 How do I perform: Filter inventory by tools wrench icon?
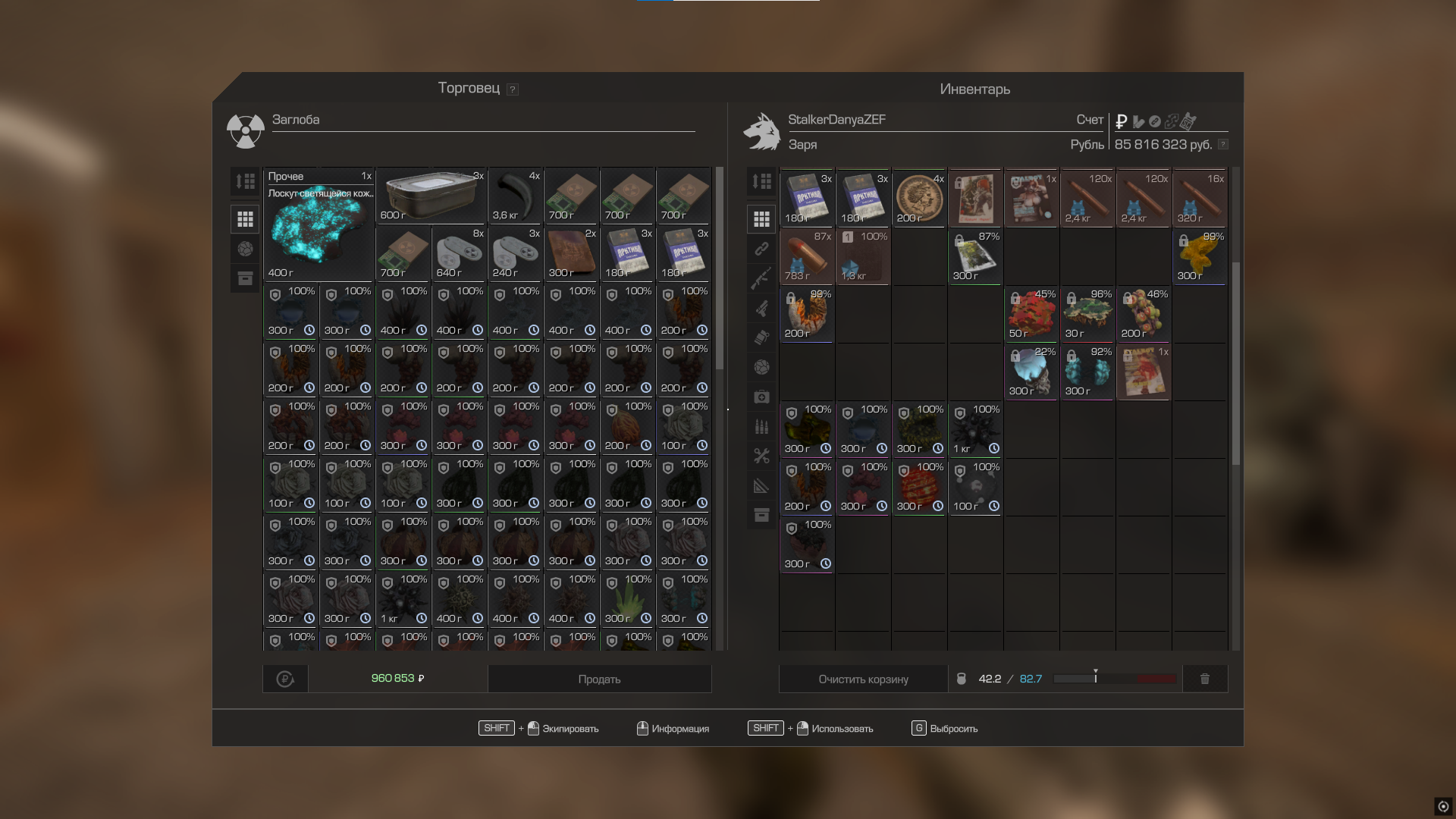tap(761, 456)
